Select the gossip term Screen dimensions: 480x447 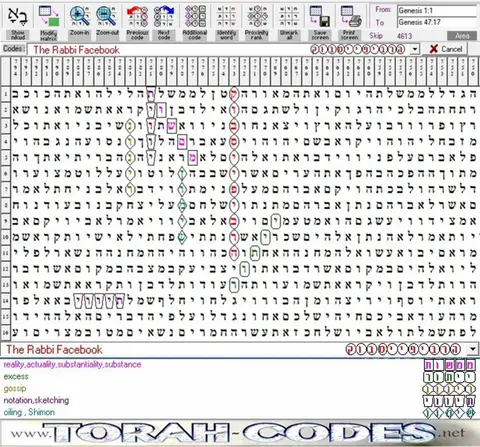pyautogui.click(x=15, y=388)
